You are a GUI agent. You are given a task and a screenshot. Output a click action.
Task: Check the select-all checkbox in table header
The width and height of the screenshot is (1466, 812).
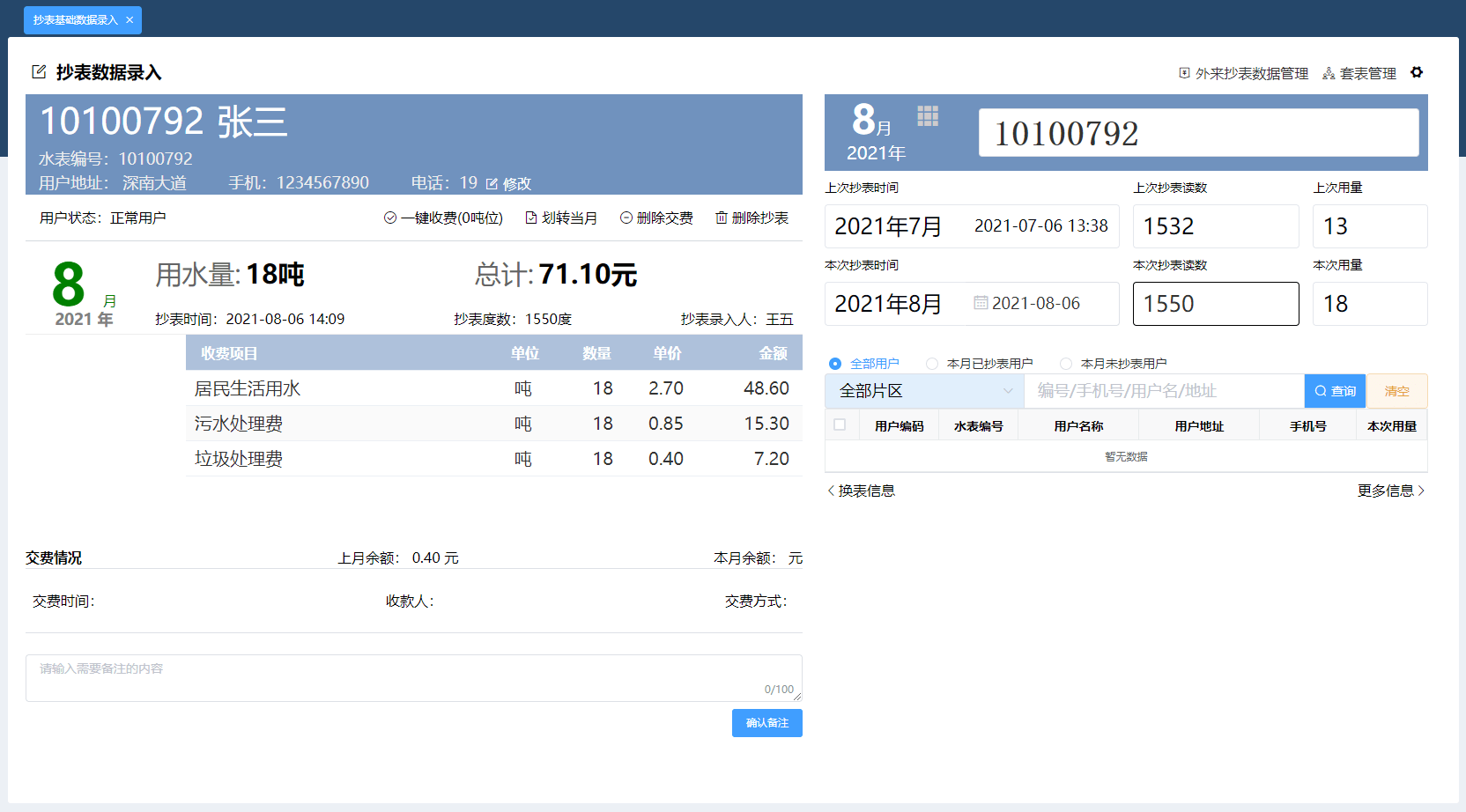pos(840,424)
